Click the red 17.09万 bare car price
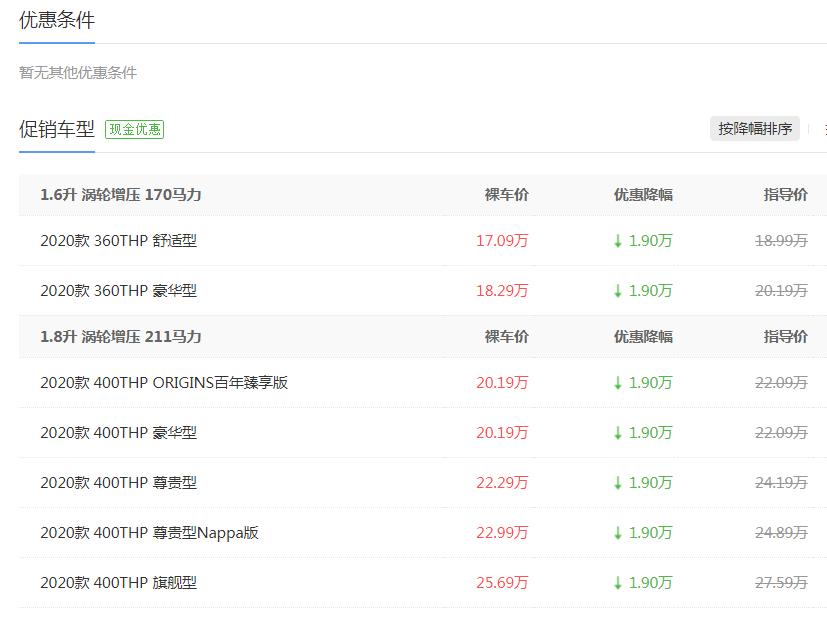The height and width of the screenshot is (619, 827). (x=502, y=241)
